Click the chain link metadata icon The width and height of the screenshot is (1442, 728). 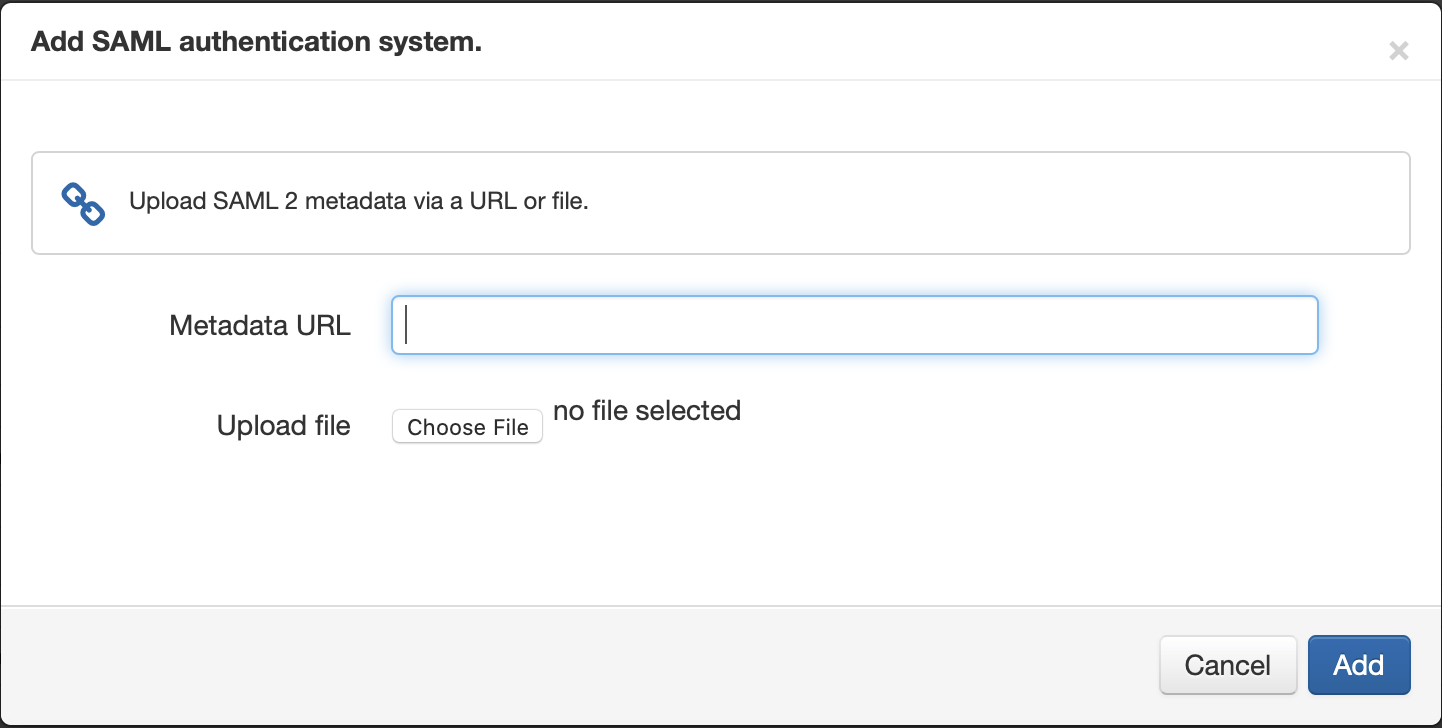tap(82, 201)
